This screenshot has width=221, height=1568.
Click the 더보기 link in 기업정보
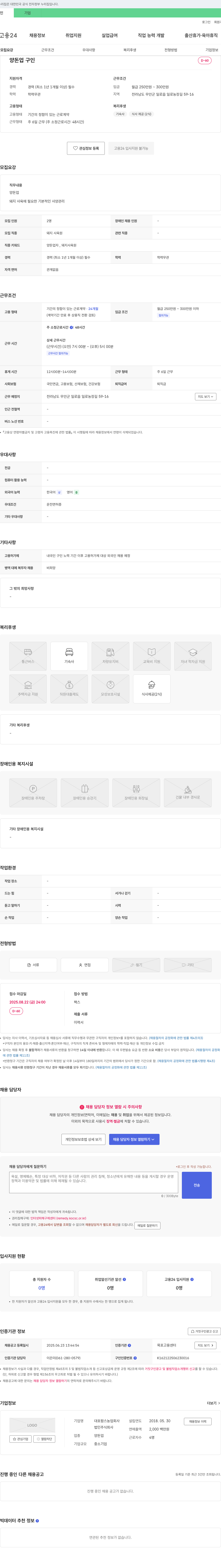(213, 1403)
